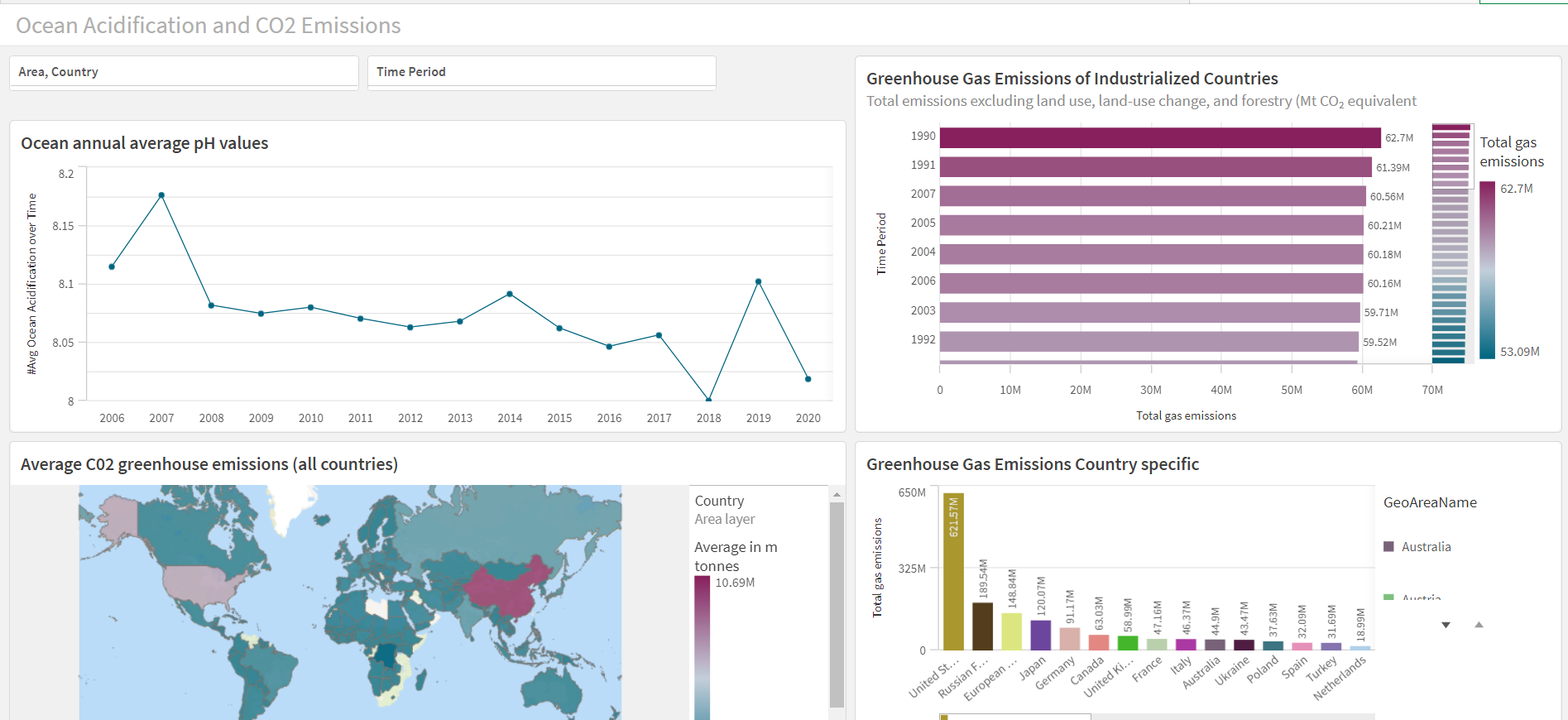Click the Australia legend color square

[x=1388, y=546]
